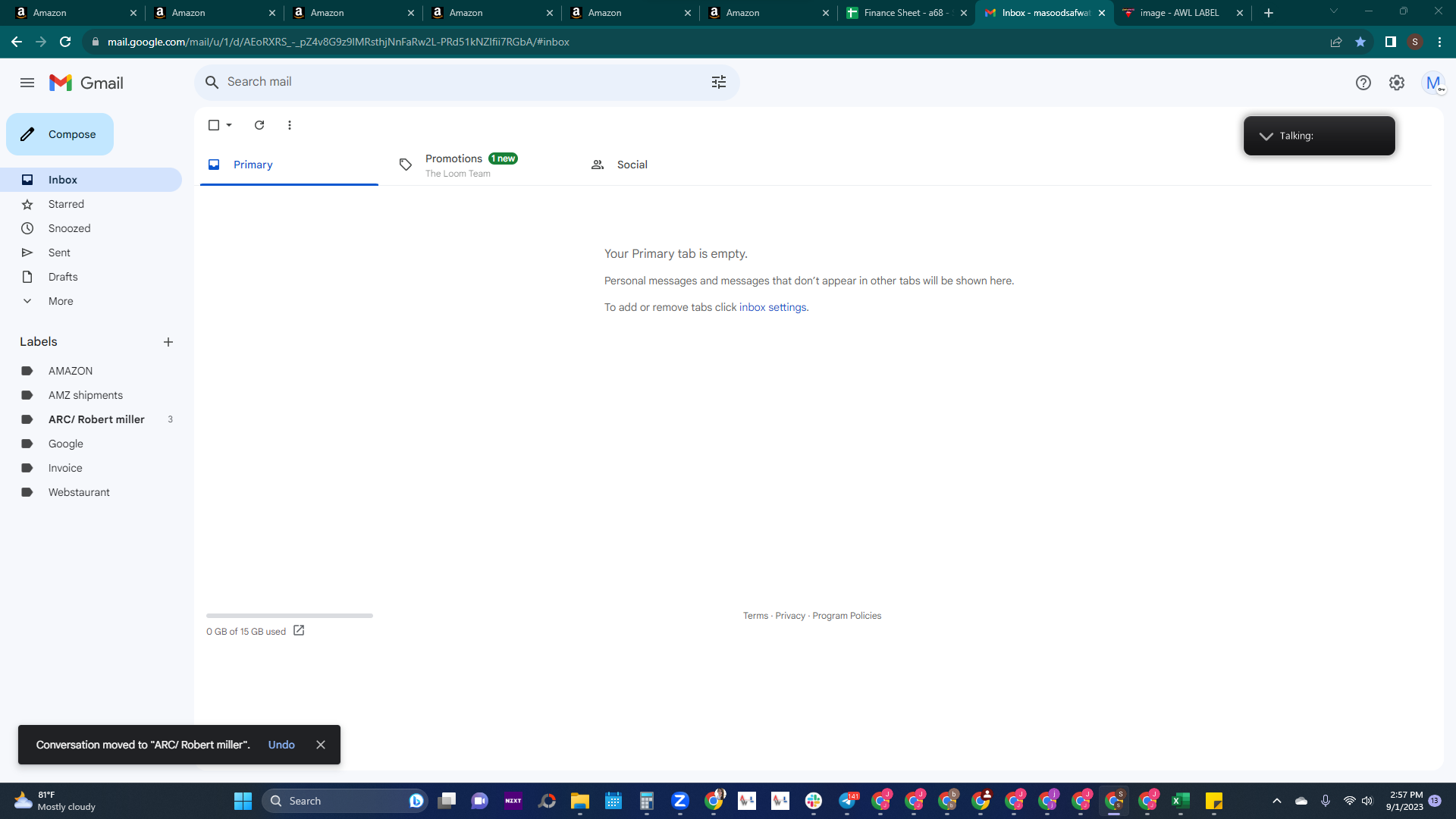Open Sticky Notes from the taskbar
Screen dimensions: 1456x819
pyautogui.click(x=1214, y=801)
